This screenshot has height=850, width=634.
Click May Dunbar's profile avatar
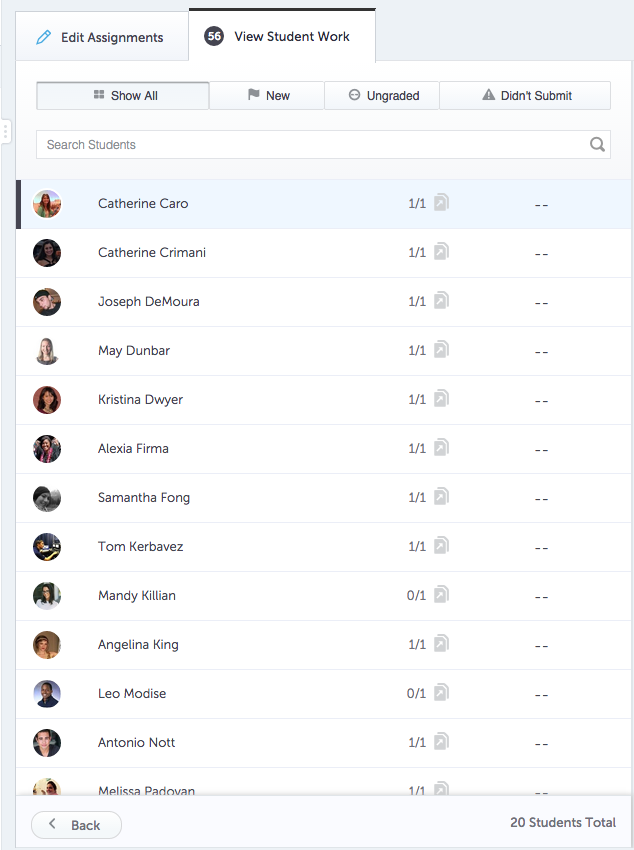pyautogui.click(x=47, y=351)
